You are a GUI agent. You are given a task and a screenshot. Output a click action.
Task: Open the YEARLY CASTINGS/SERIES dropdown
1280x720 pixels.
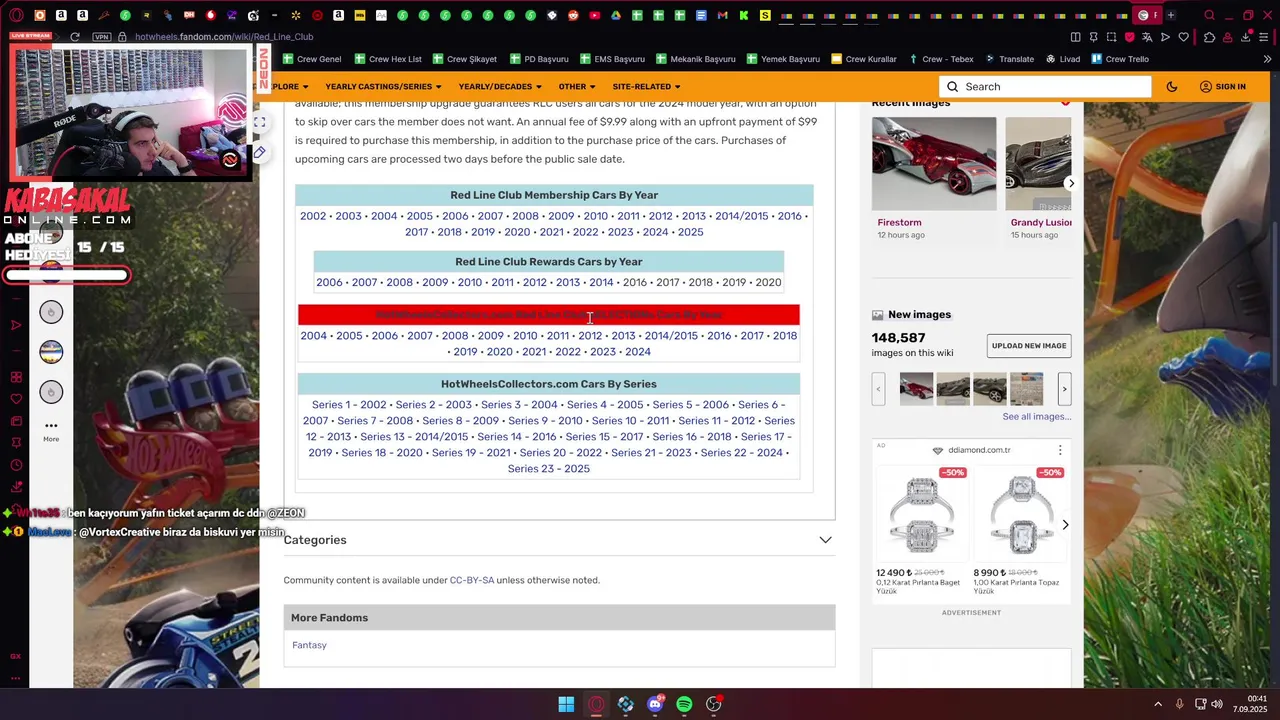click(383, 87)
